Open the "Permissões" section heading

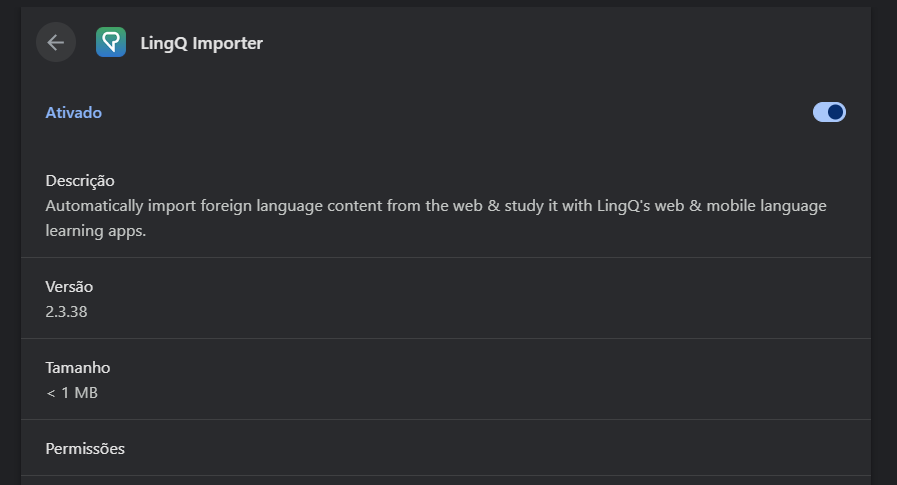pyautogui.click(x=85, y=449)
